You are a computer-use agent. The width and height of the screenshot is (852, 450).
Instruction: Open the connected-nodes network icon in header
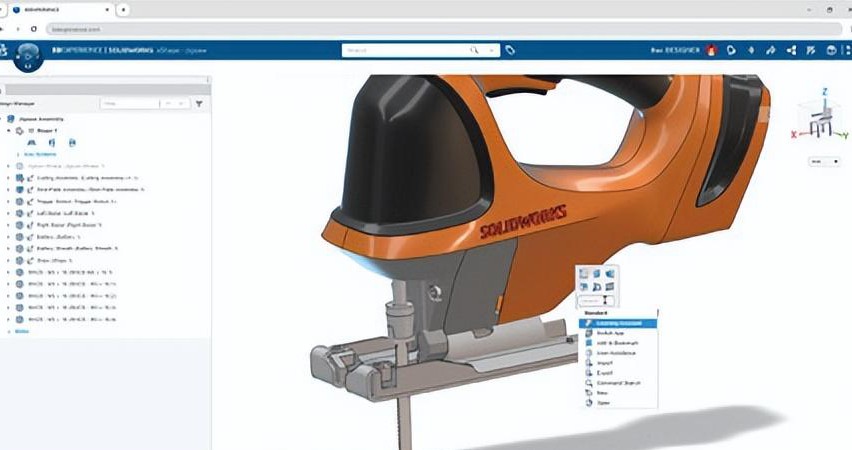(x=791, y=50)
